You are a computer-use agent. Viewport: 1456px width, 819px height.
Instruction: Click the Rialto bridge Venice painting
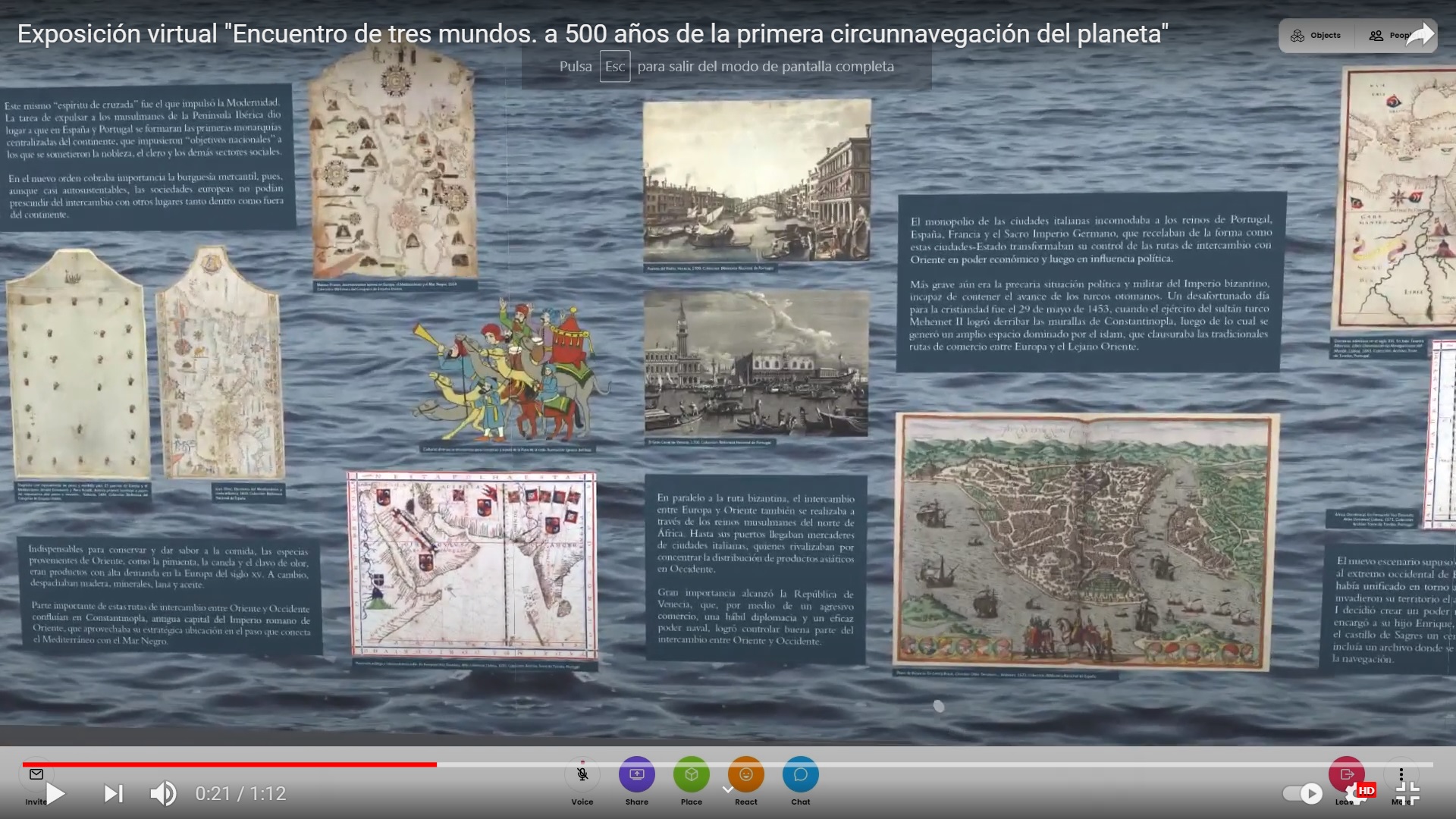757,181
